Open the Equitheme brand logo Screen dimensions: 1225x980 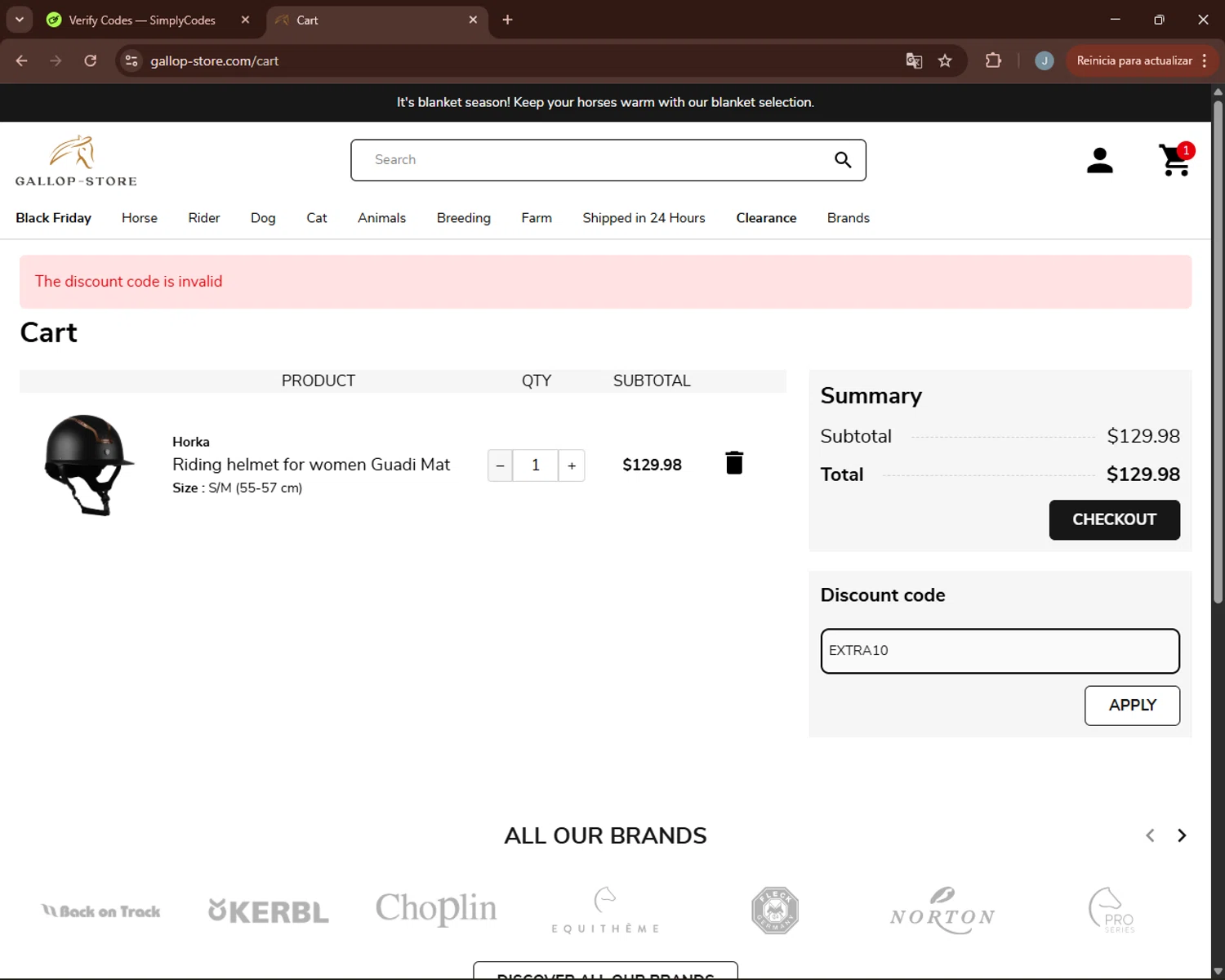605,910
